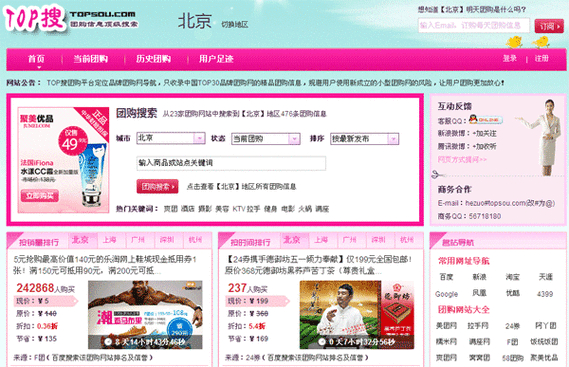Click 满座网 in 团购网站大全

coord(479,342)
